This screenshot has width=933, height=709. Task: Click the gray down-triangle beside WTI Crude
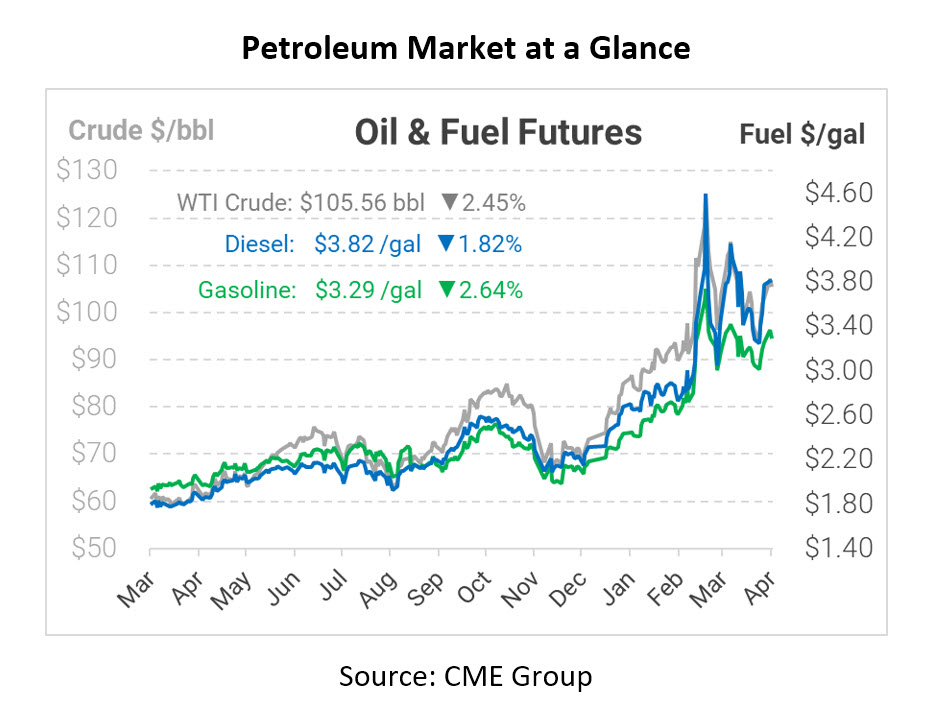coord(449,203)
